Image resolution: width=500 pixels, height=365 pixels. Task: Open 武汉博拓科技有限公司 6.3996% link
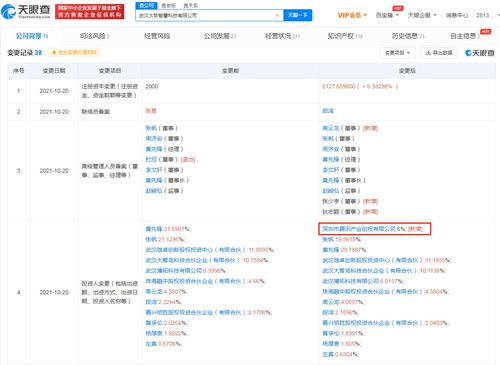click(174, 270)
